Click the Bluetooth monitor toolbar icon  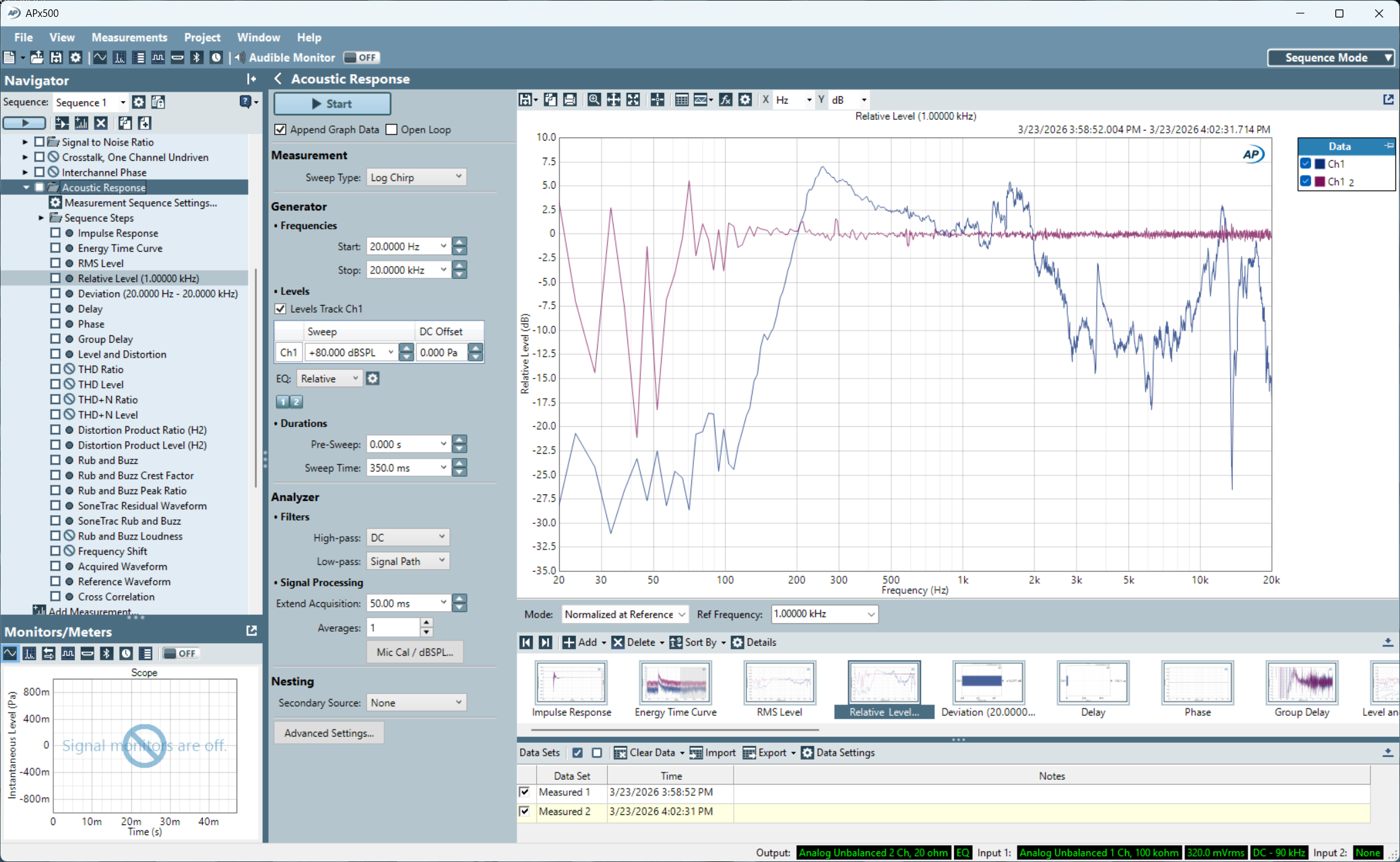[197, 58]
